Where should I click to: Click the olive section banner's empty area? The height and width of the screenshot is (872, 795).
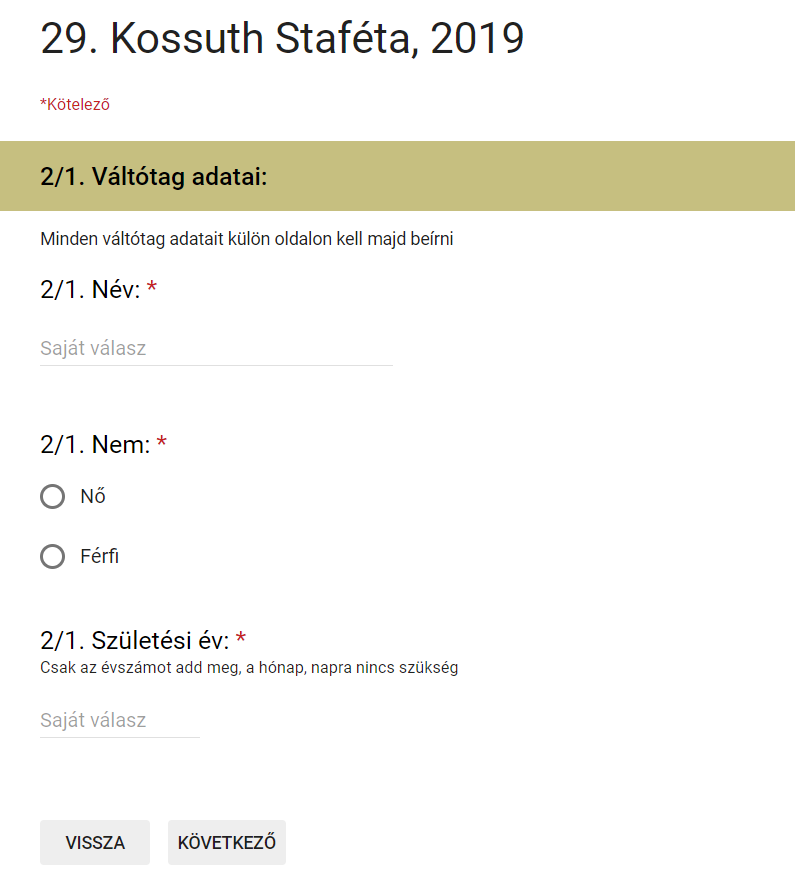[x=528, y=176]
